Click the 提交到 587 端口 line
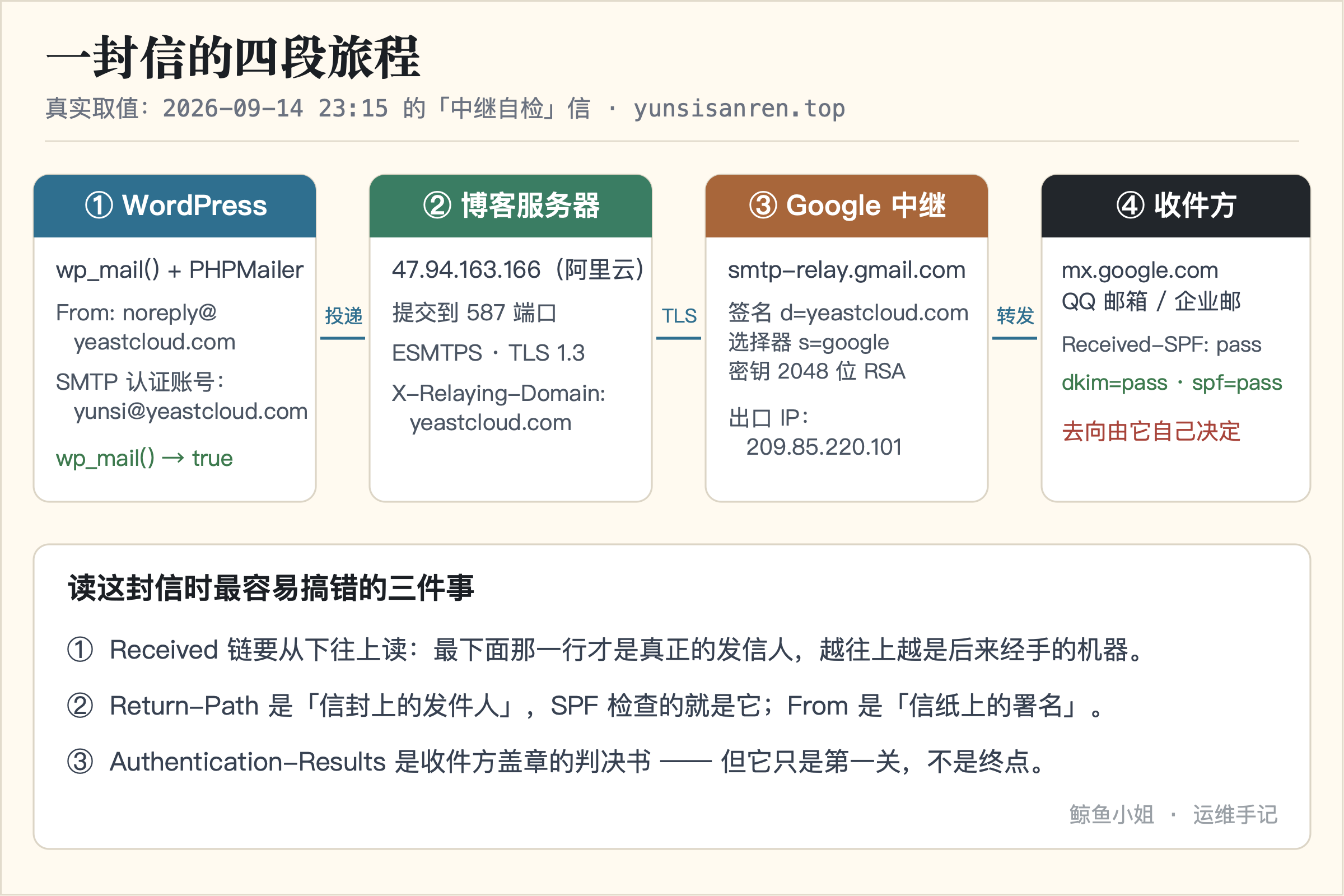Image resolution: width=1344 pixels, height=896 pixels. coord(474,312)
